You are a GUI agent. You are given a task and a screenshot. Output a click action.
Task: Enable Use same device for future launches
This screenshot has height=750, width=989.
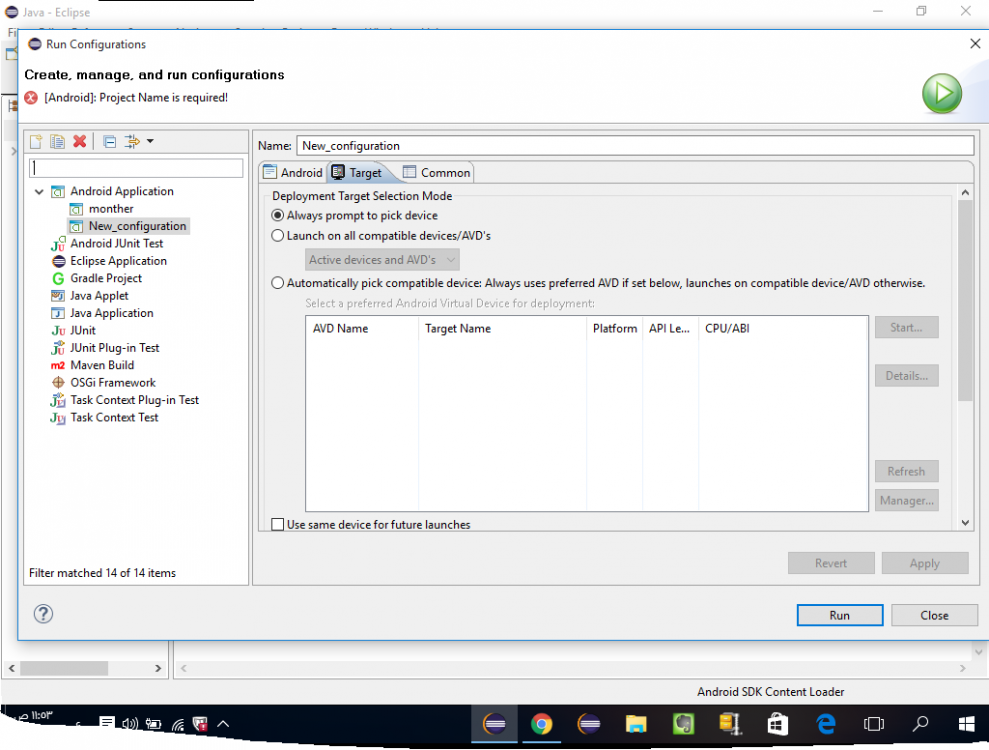coord(278,524)
